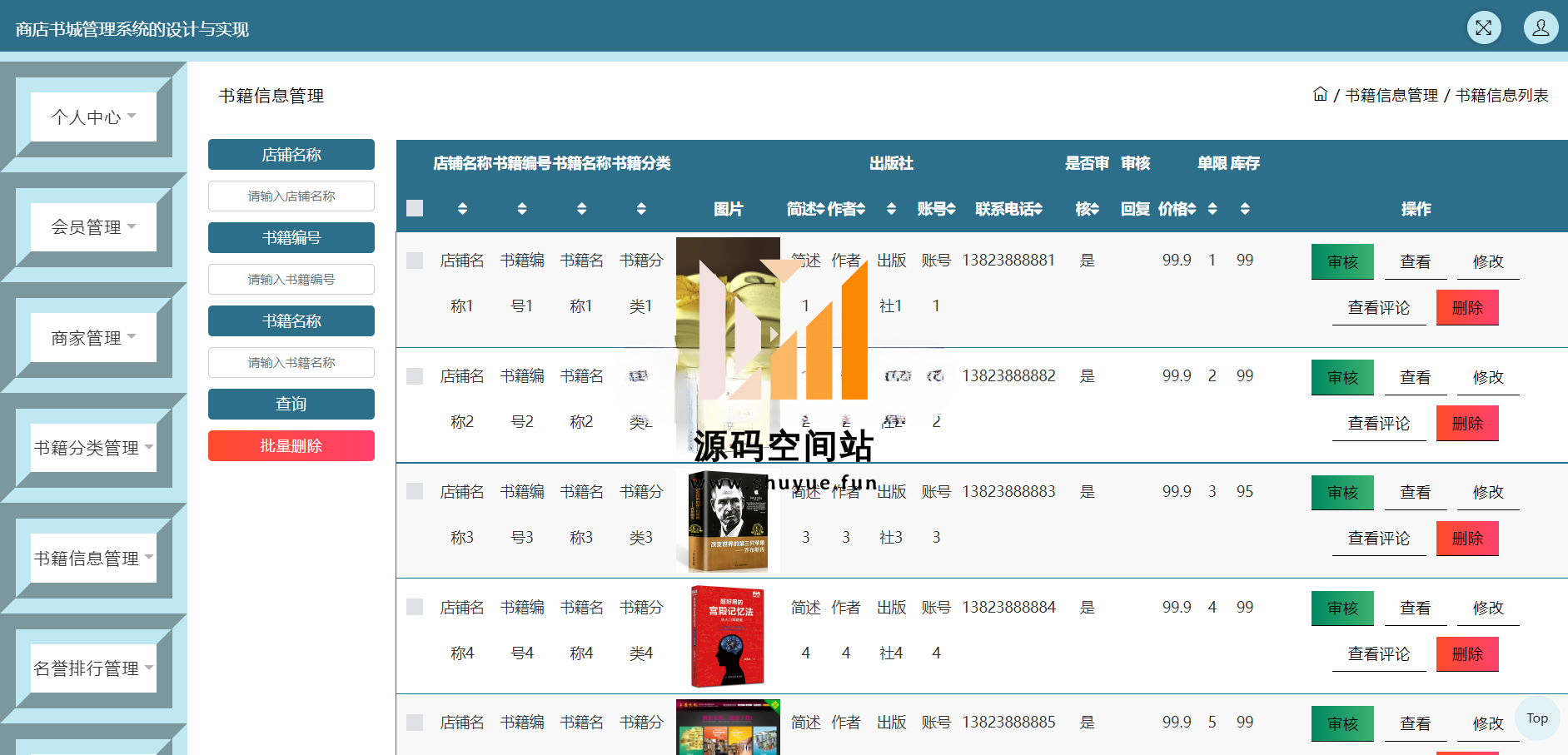This screenshot has height=755, width=1568.
Task: Click 查看 for row 13823888884
Action: pos(1415,608)
